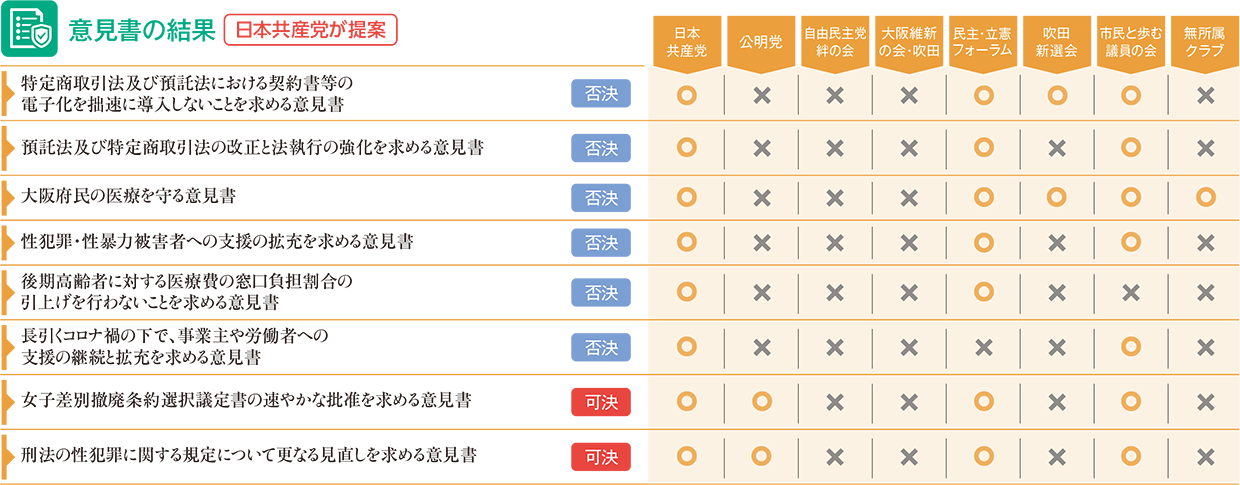This screenshot has width=1240, height=485.
Task: Click the 大阪維新の会・吹田 column header
Action: pos(908,43)
